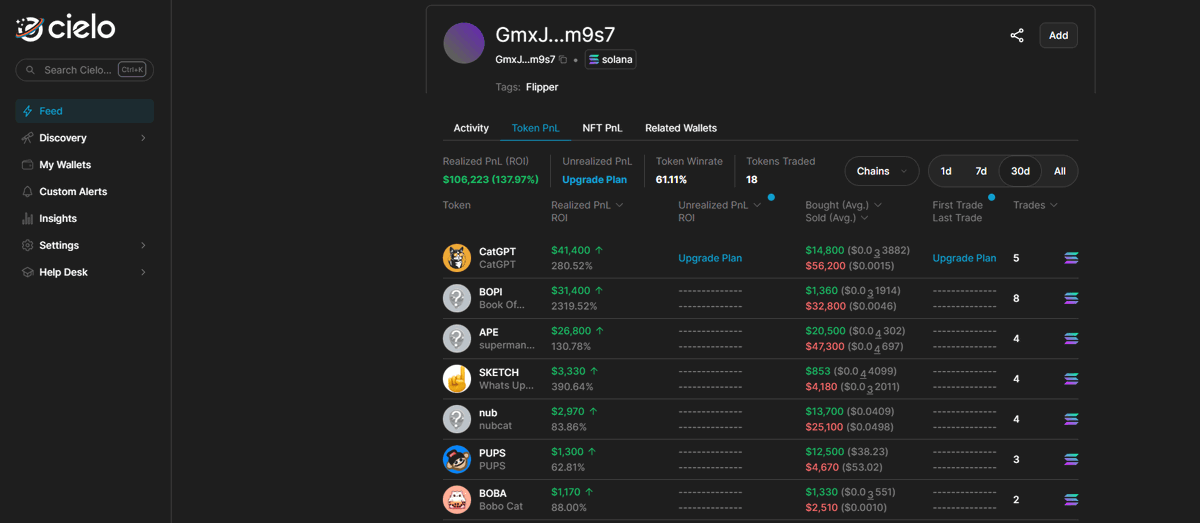Copy the GmxJ...m9s7 wallet address
1200x523 pixels.
click(x=563, y=60)
